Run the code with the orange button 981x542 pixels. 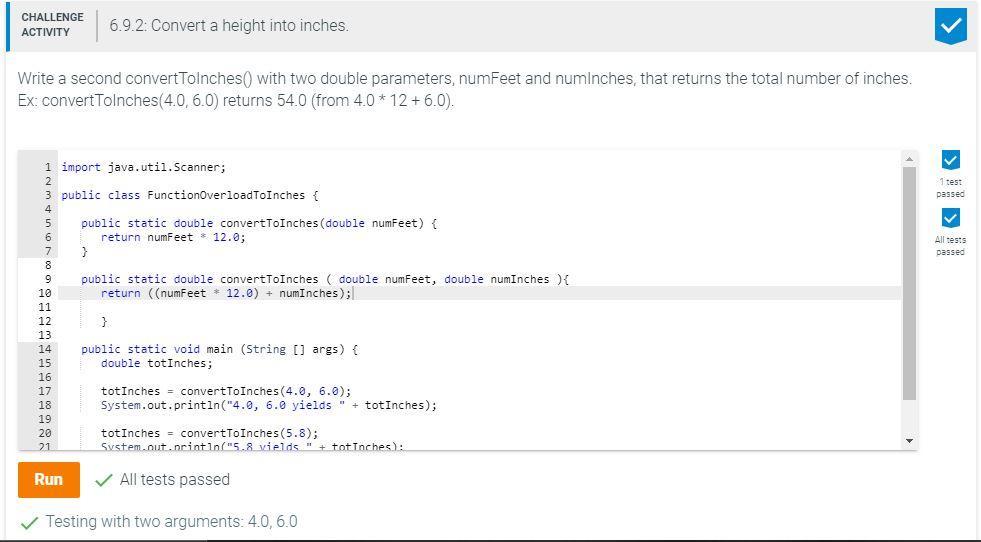49,480
